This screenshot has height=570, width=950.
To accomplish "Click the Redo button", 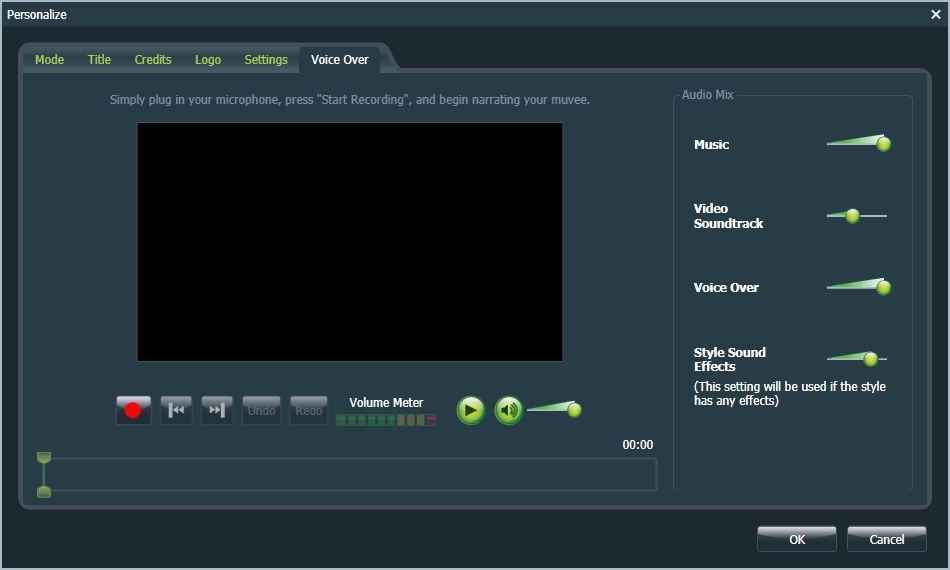I will [308, 410].
